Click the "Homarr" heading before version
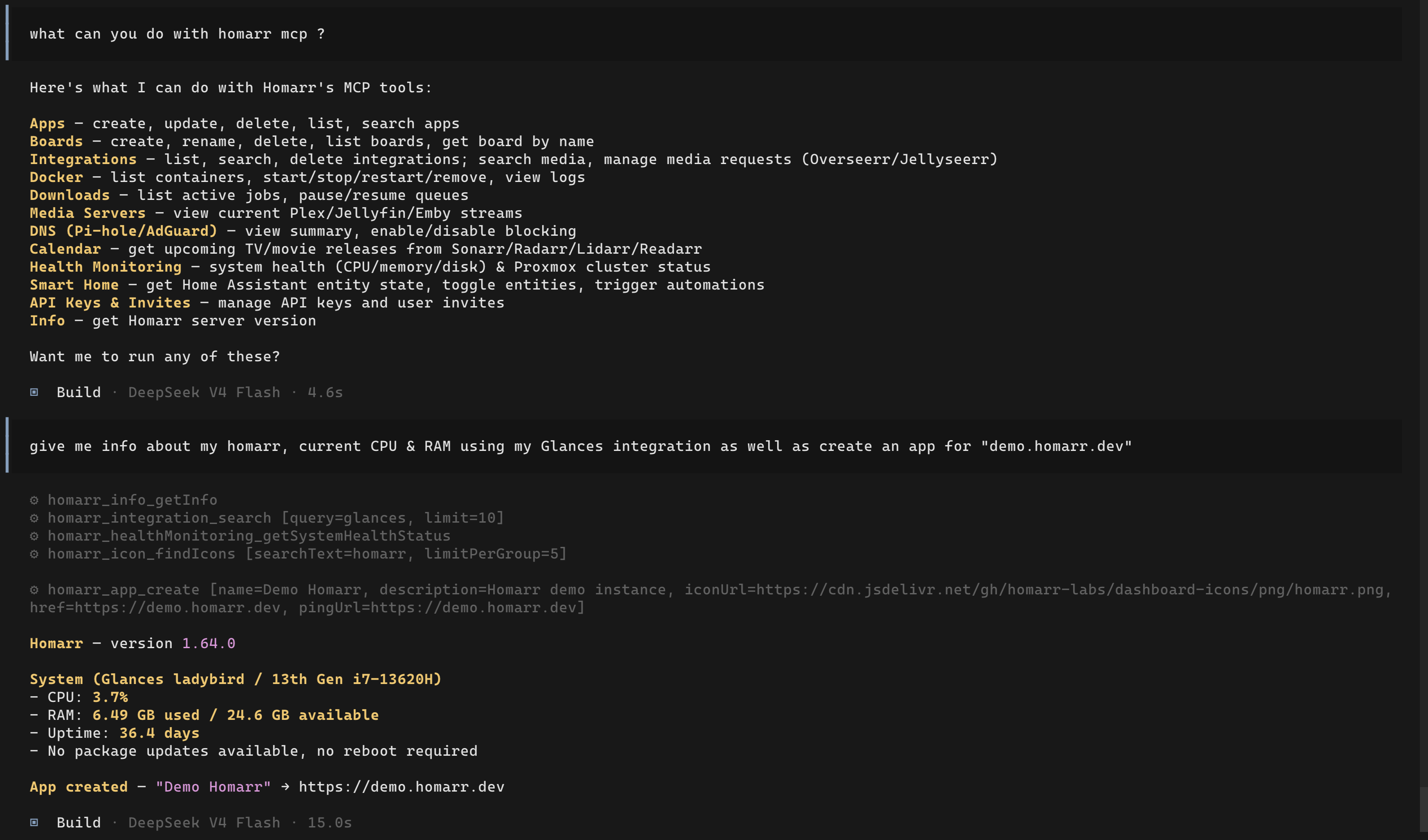The image size is (1428, 840). click(x=56, y=644)
